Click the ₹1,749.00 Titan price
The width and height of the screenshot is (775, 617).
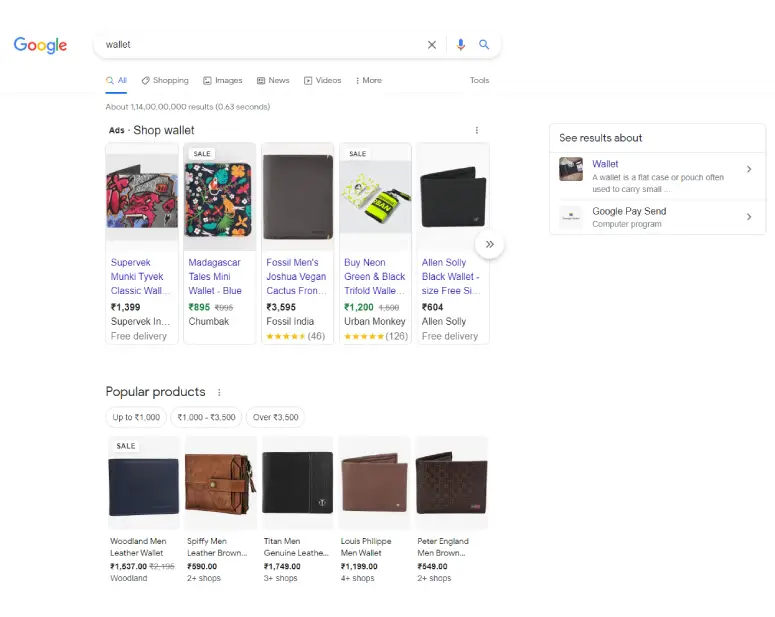click(x=282, y=567)
